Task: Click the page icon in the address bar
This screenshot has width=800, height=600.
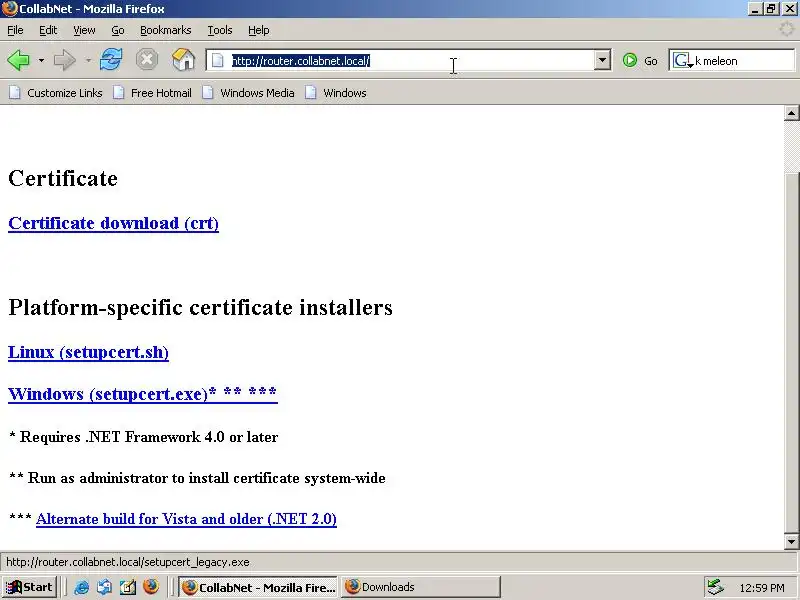Action: [x=218, y=61]
